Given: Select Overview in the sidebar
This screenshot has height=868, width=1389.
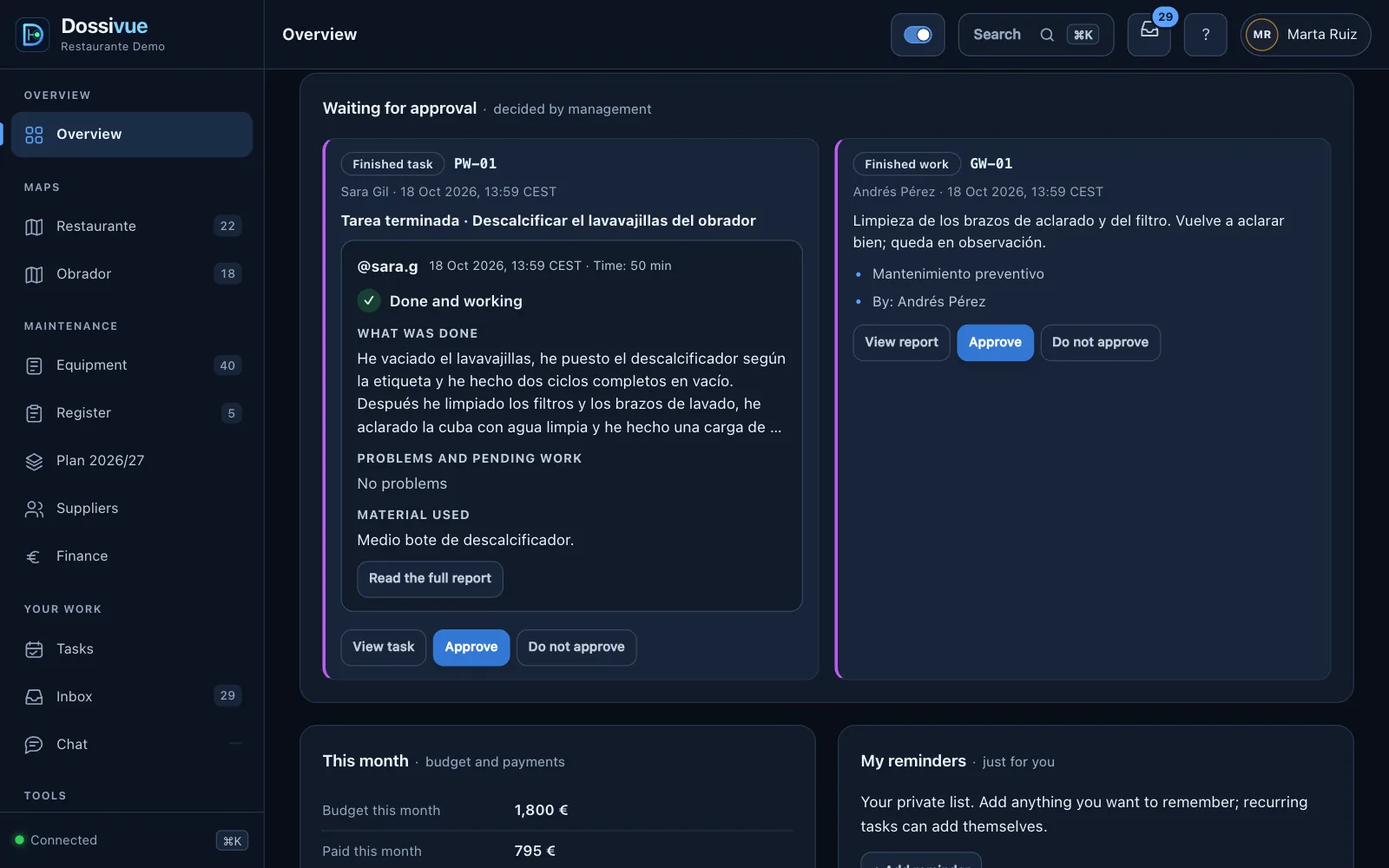Looking at the screenshot, I should coord(132,135).
